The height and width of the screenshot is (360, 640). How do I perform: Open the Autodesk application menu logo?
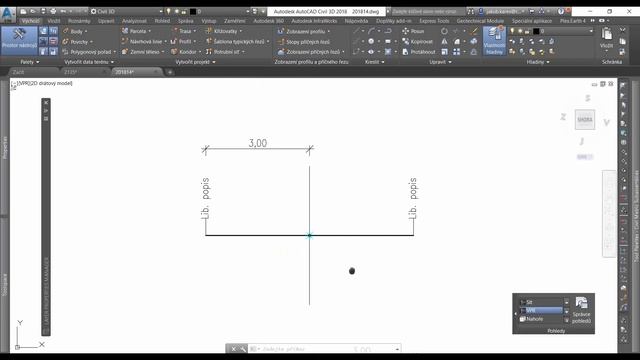pos(7,15)
